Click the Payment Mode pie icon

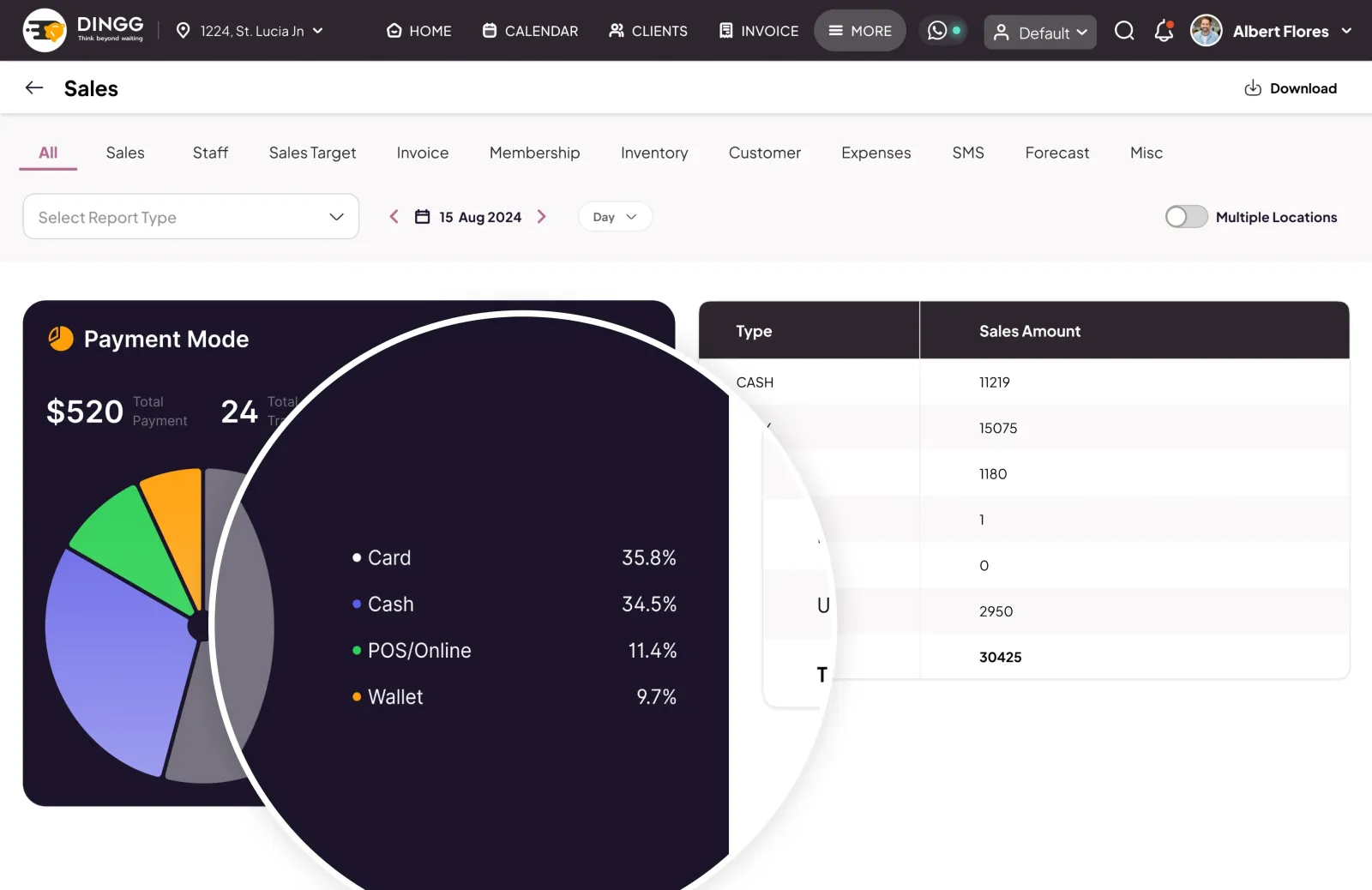pos(61,339)
